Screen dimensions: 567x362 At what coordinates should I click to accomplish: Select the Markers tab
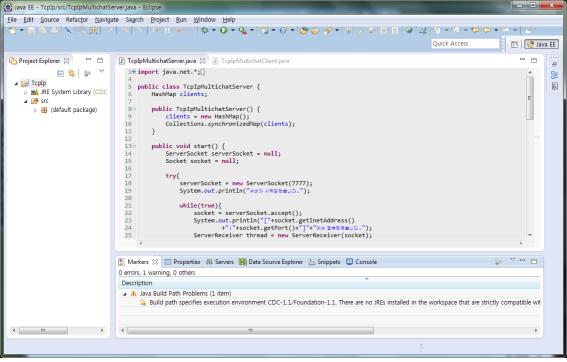138,261
